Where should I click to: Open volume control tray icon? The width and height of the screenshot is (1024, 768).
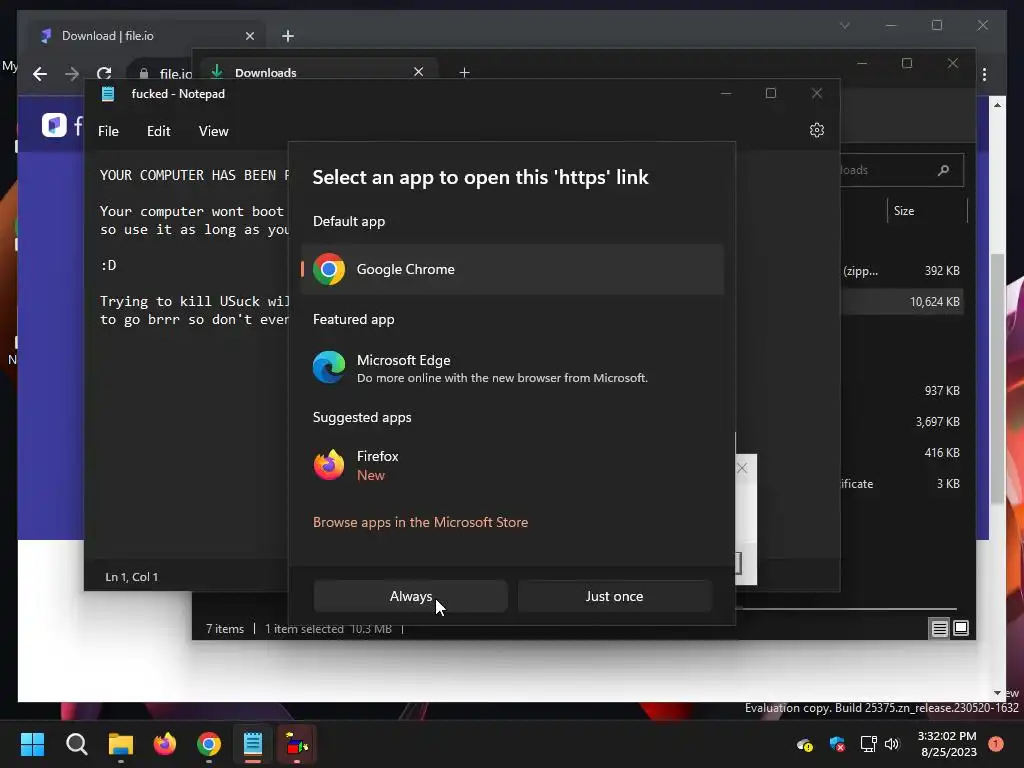tap(891, 744)
